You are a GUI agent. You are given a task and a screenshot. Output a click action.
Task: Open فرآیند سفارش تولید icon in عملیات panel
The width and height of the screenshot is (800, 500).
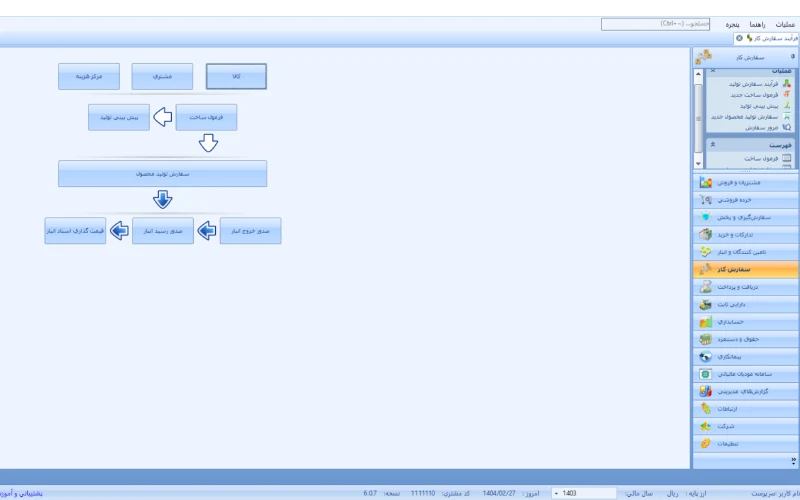(787, 84)
